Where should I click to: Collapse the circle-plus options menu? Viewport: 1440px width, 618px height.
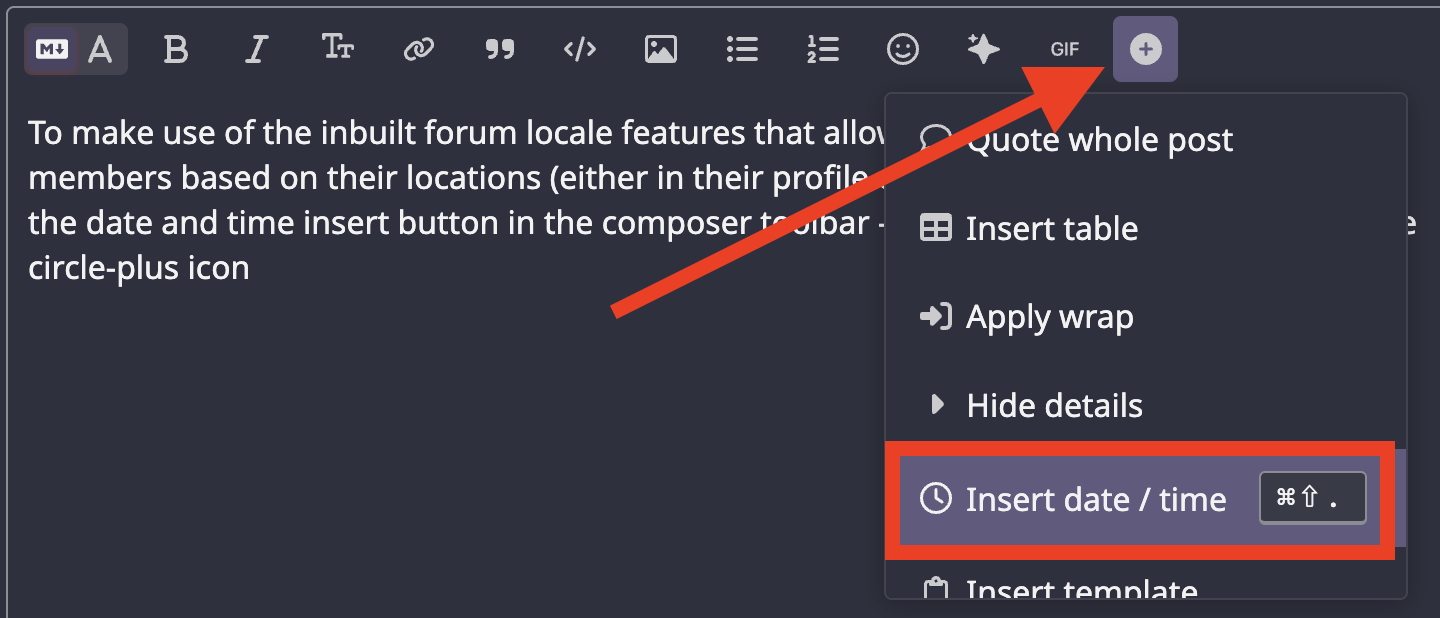(1145, 49)
